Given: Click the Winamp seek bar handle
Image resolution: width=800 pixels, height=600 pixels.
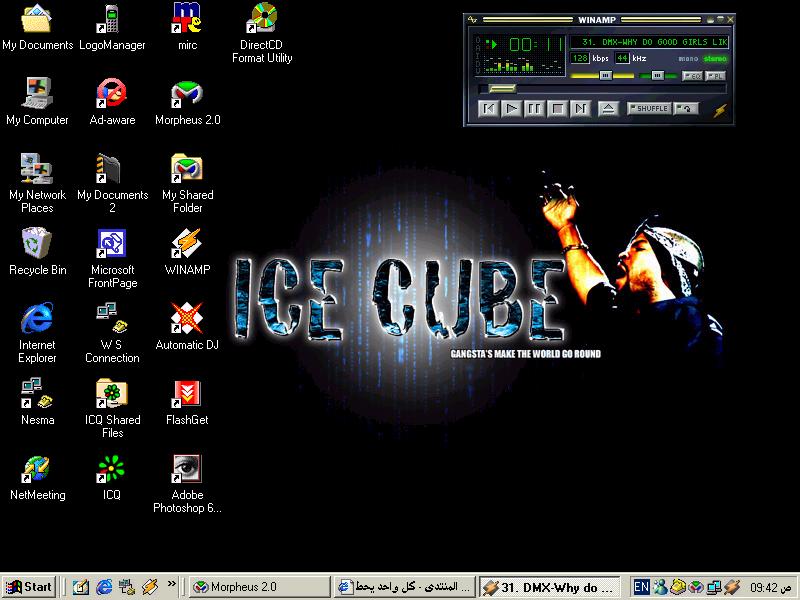Looking at the screenshot, I should click(x=503, y=89).
